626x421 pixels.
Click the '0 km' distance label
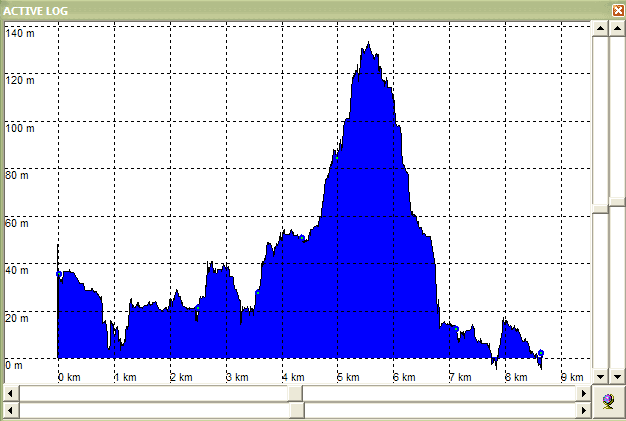pyautogui.click(x=69, y=378)
